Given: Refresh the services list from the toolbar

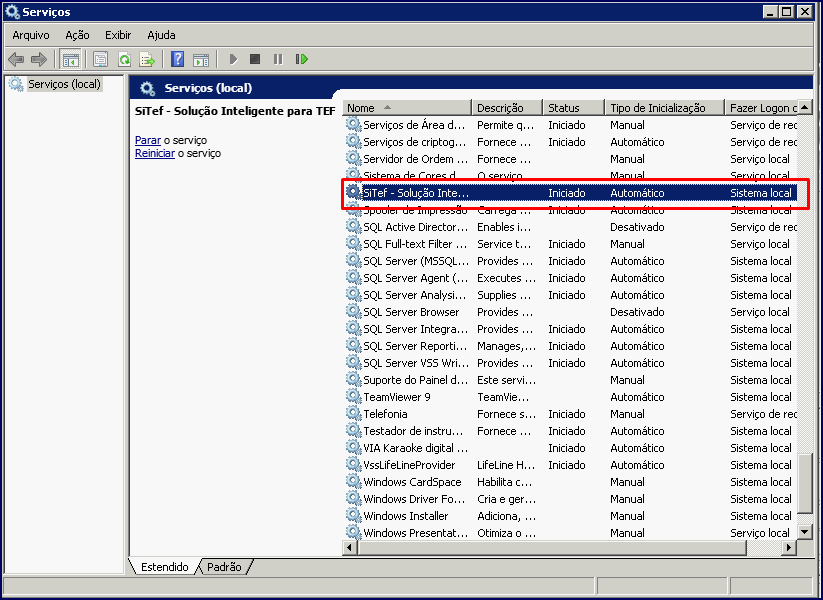Looking at the screenshot, I should tap(124, 59).
